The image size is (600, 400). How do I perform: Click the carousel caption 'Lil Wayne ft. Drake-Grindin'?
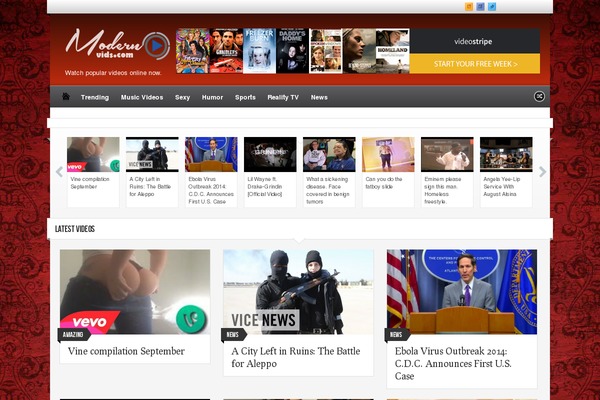click(x=265, y=187)
